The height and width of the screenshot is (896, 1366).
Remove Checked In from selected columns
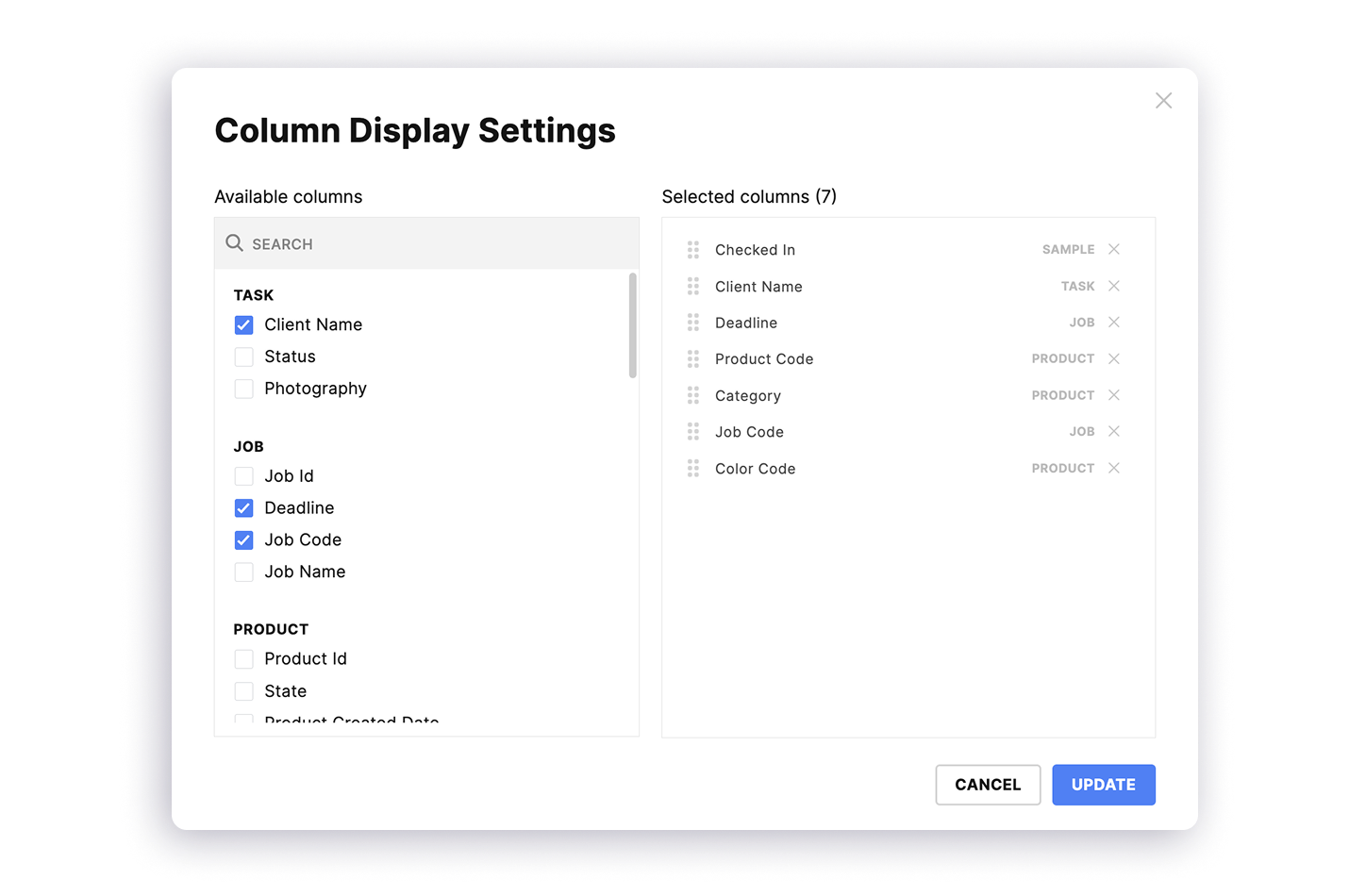[1114, 249]
